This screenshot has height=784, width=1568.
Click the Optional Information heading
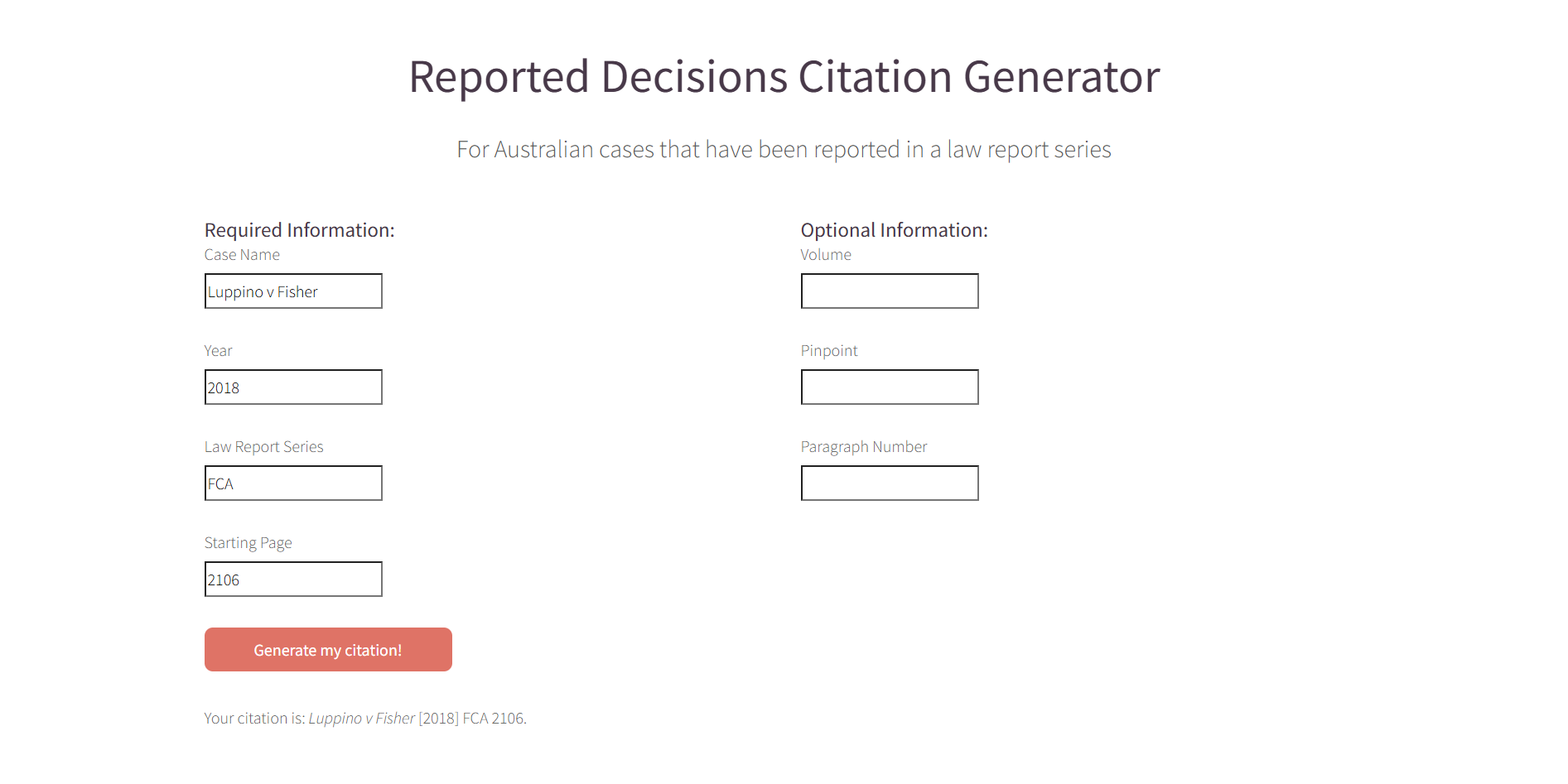[x=894, y=230]
